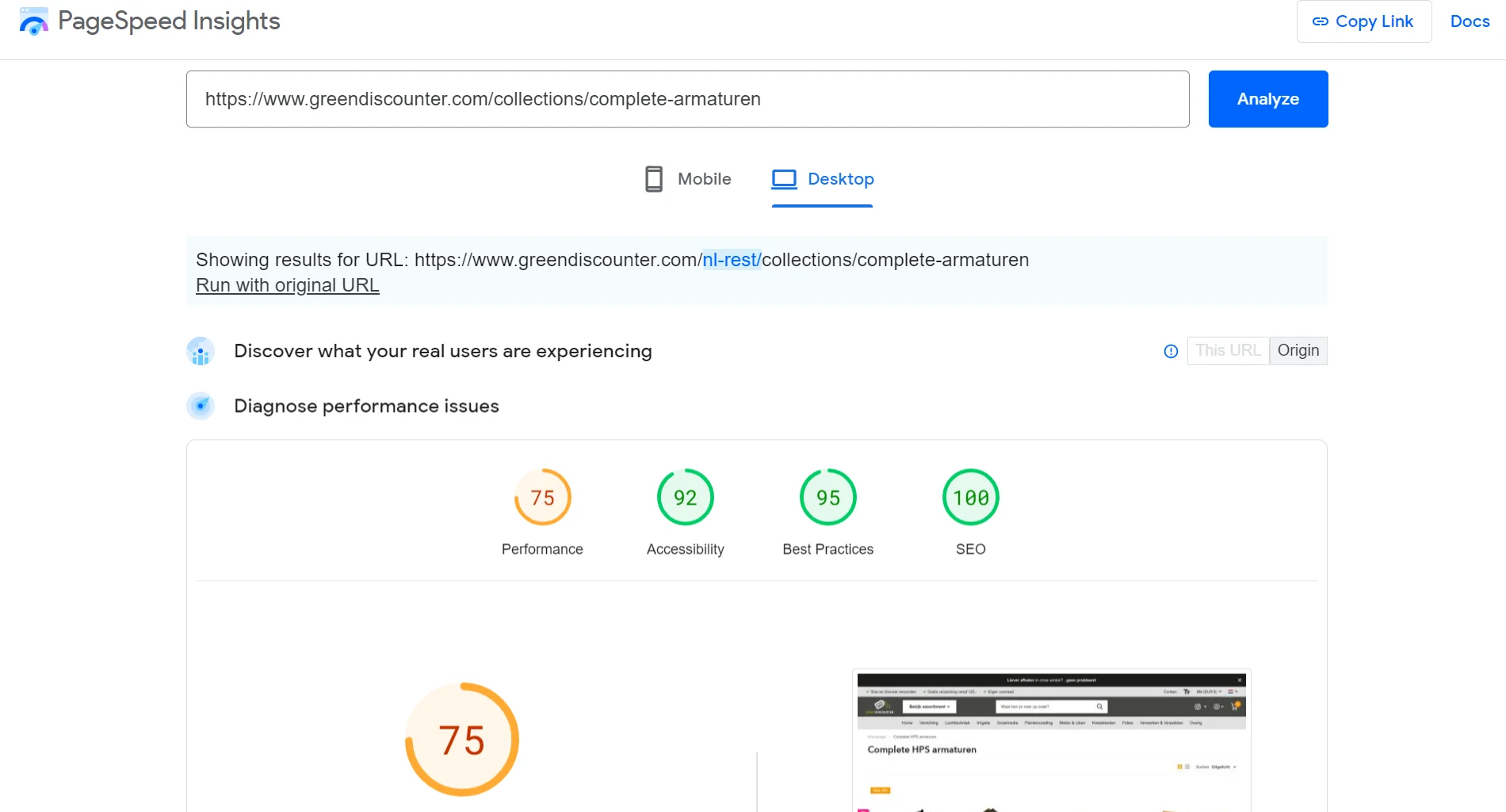This screenshot has height=812, width=1506.
Task: Click the link chain icon in Copy Link
Action: click(1320, 21)
